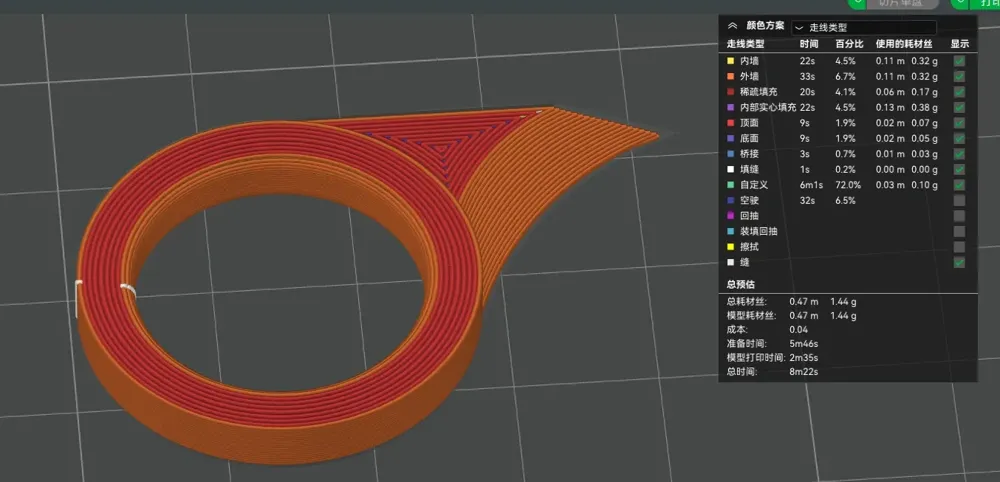
Task: Click the cyan 装填回抽 color swatch
Action: click(730, 231)
